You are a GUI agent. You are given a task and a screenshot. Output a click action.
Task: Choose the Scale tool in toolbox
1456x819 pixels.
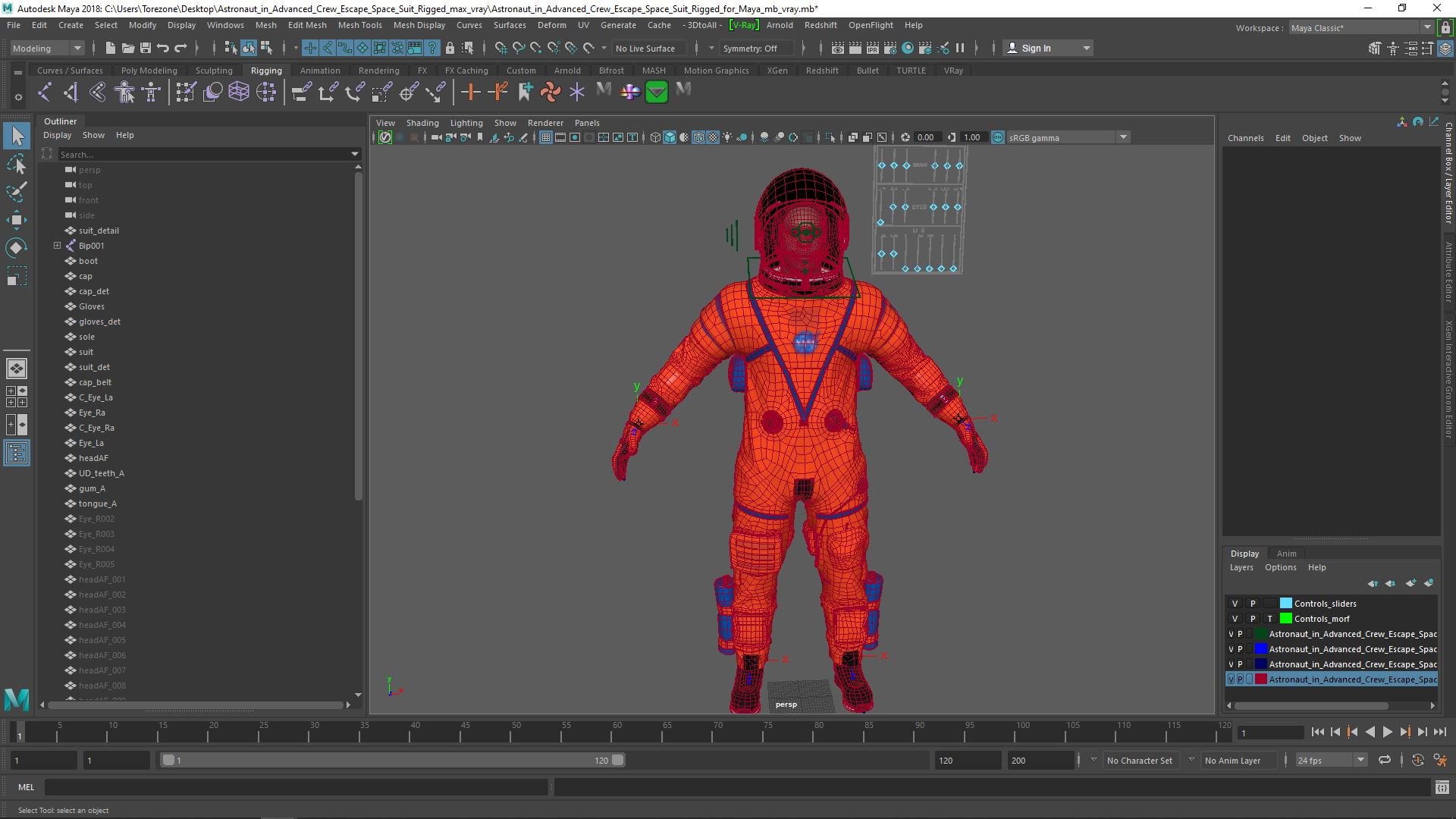pos(17,276)
